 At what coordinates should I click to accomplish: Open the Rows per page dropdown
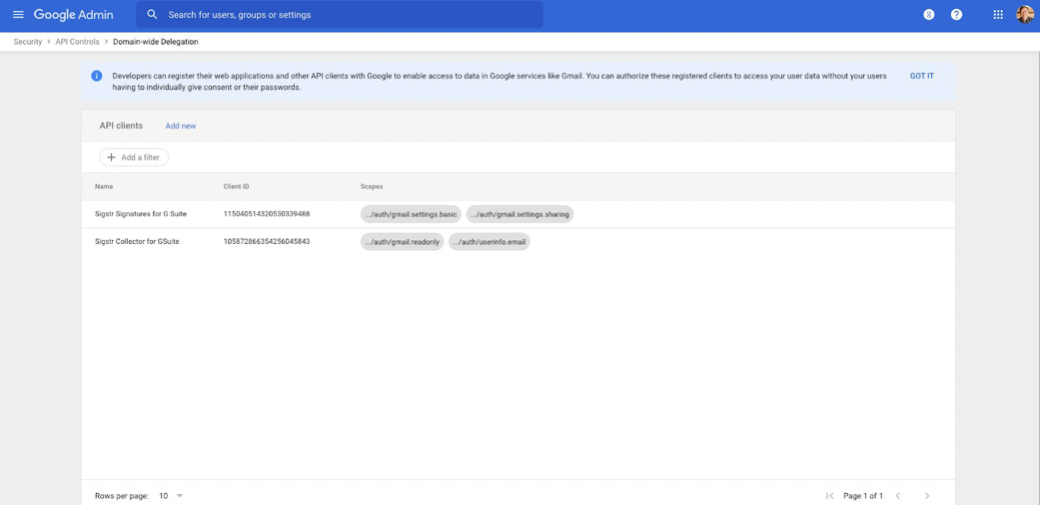(x=171, y=496)
